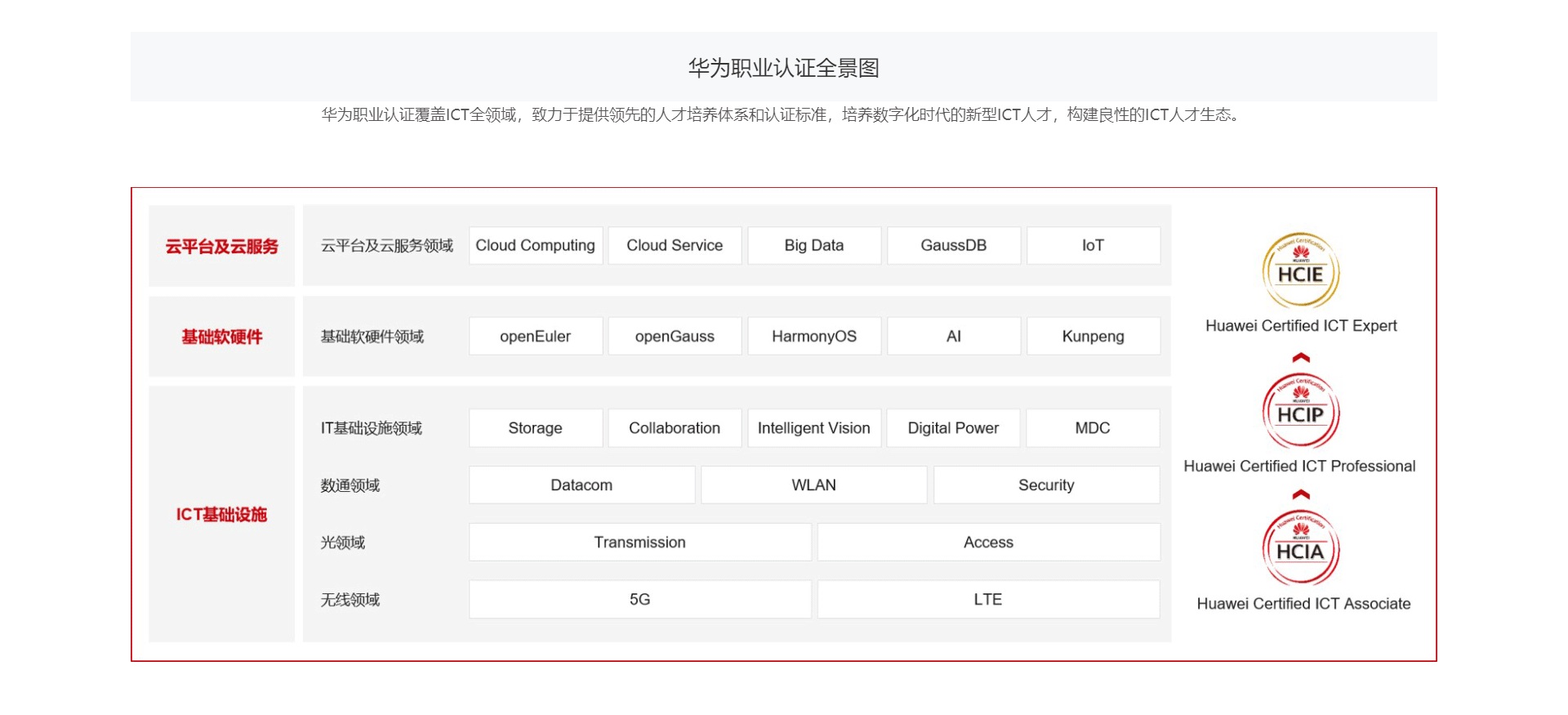The height and width of the screenshot is (715, 1568).
Task: Click the 无线领域 row label
Action: coord(350,599)
